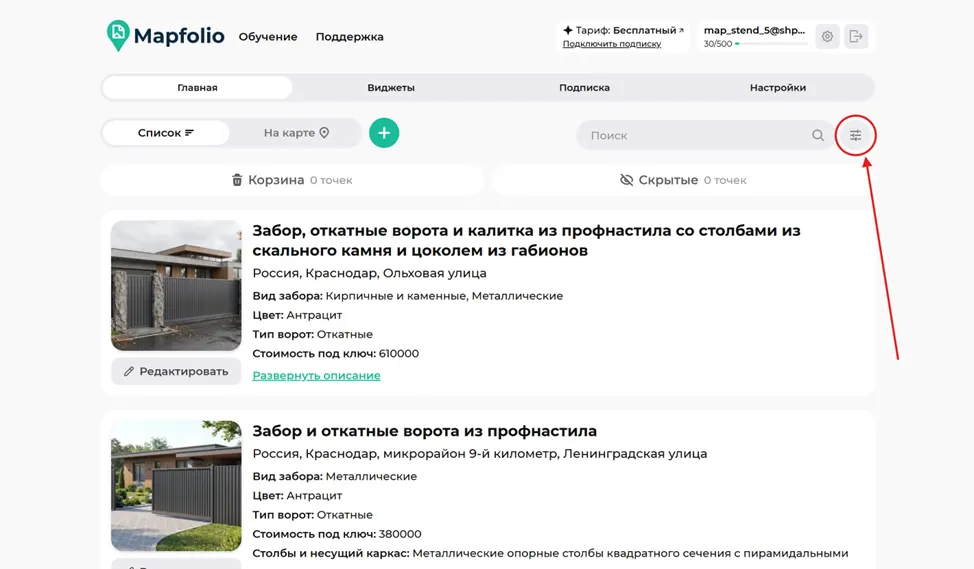Open the filter settings icon beside search
This screenshot has height=569, width=974.
pyautogui.click(x=855, y=135)
